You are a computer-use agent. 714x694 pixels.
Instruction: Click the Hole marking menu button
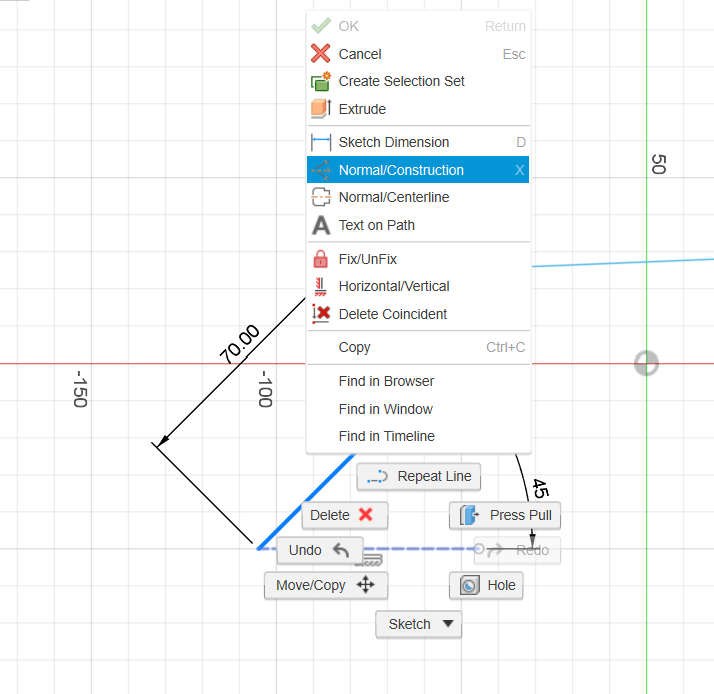(x=486, y=585)
